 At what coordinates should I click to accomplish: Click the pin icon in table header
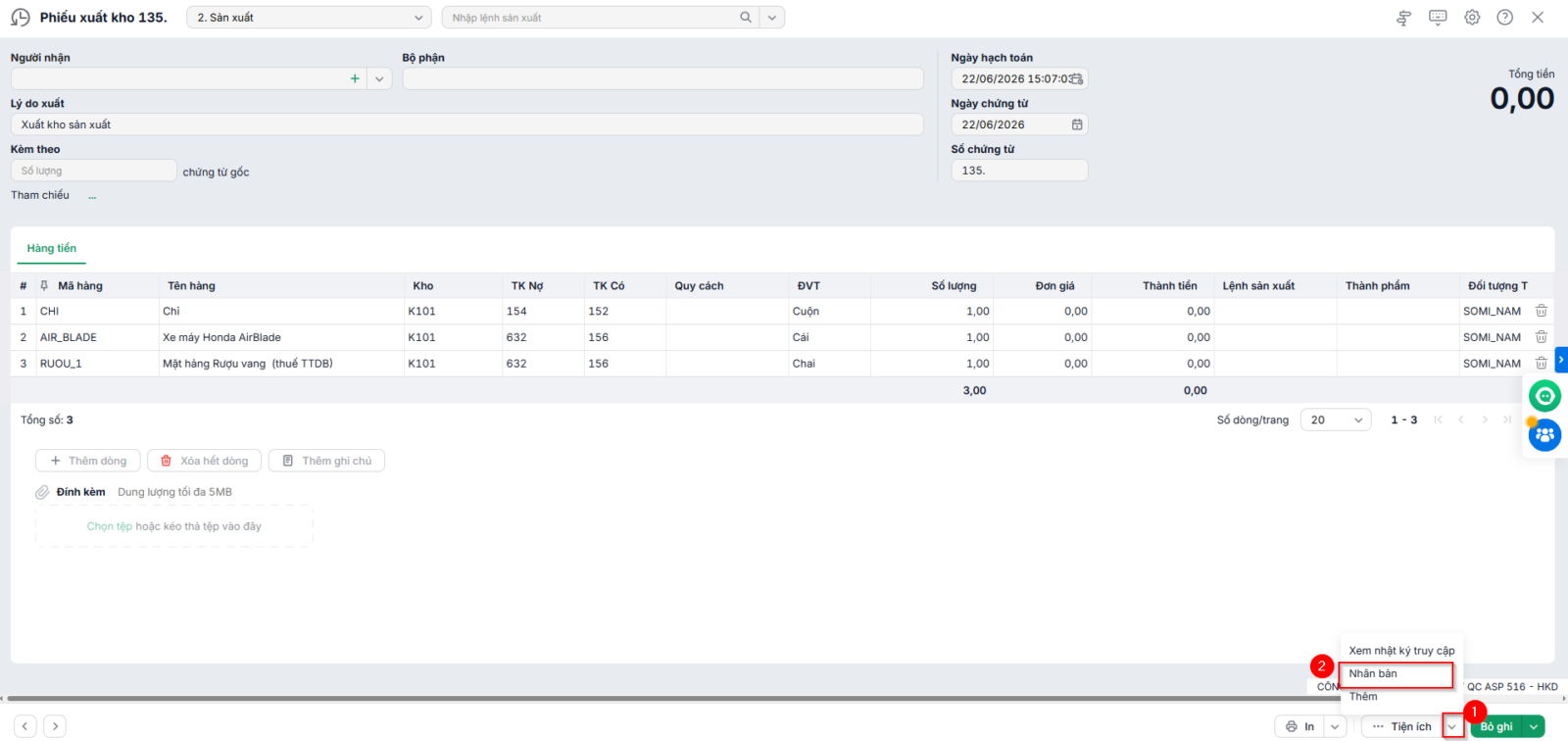click(x=44, y=286)
